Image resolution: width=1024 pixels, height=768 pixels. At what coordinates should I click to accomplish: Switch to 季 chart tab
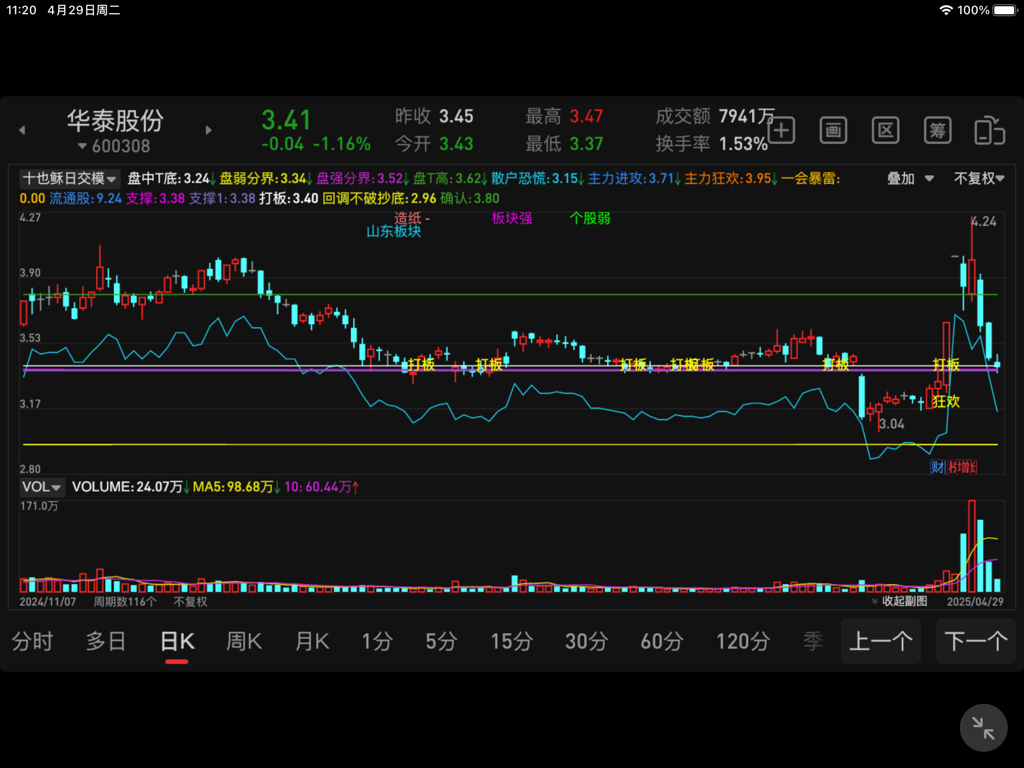pyautogui.click(x=813, y=641)
